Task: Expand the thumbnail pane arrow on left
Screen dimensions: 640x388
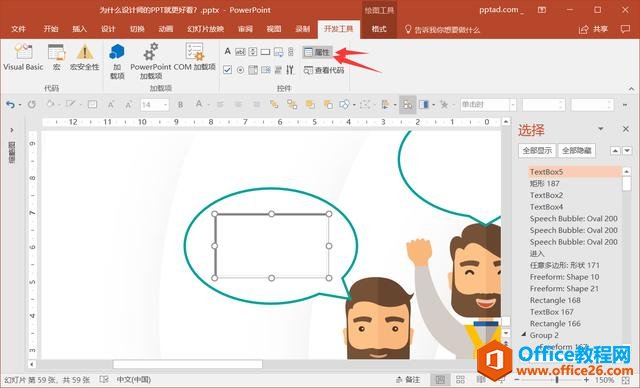Action: pyautogui.click(x=12, y=130)
